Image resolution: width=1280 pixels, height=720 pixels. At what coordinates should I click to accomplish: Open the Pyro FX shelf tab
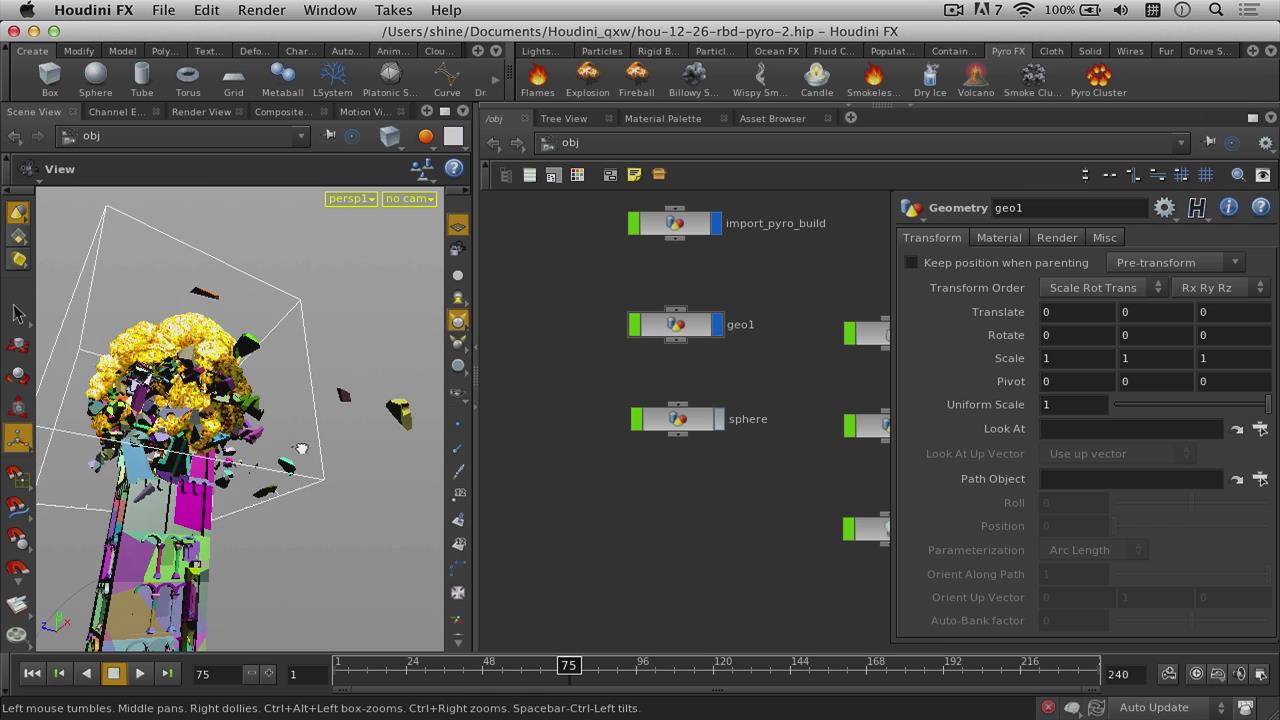pos(1008,51)
